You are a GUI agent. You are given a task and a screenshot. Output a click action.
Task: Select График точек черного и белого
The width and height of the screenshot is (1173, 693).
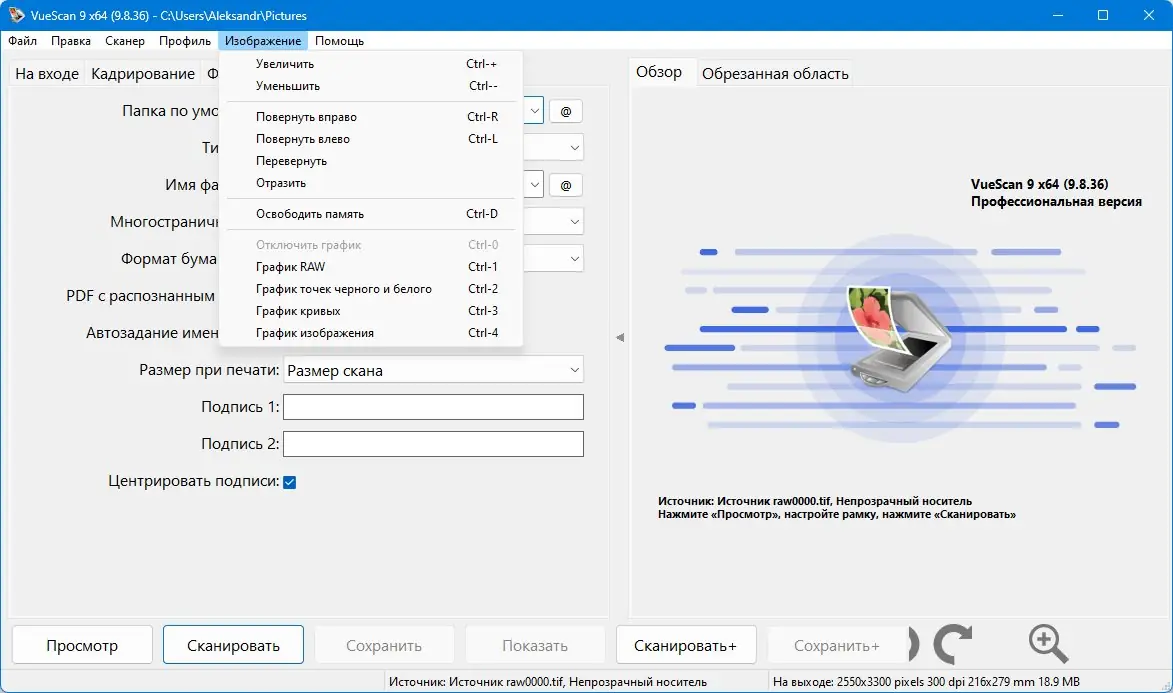coord(371,289)
